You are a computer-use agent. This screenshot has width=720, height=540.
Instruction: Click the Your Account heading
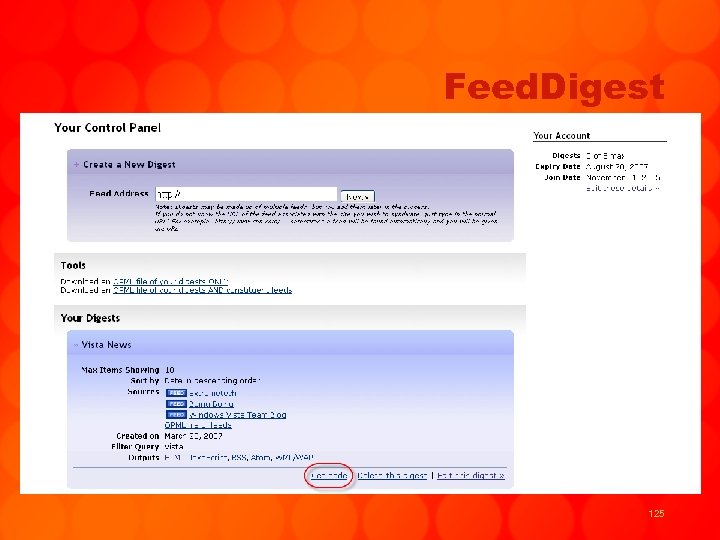[562, 135]
